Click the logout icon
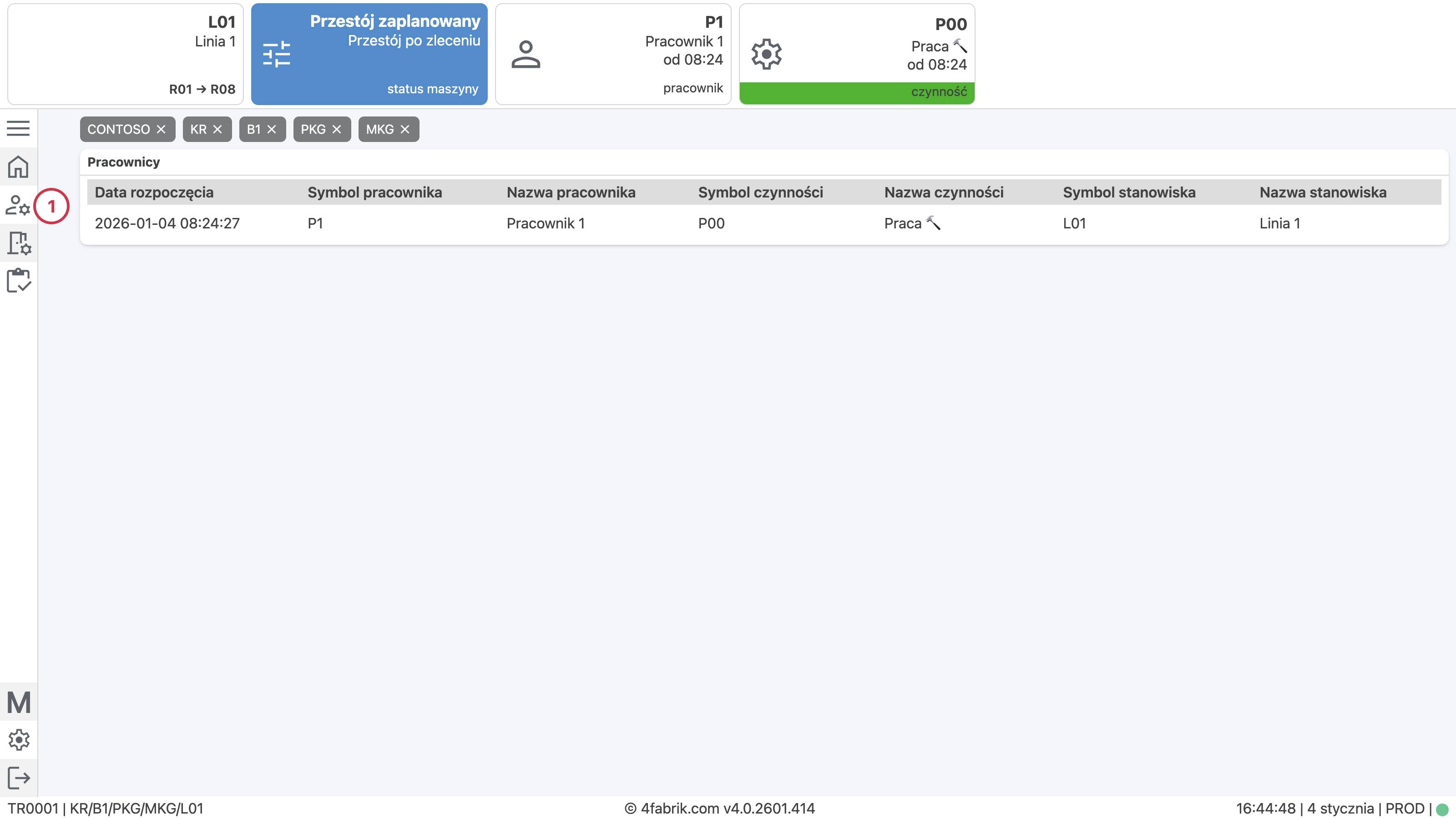Screen dimensions: 1456x819 [19, 778]
